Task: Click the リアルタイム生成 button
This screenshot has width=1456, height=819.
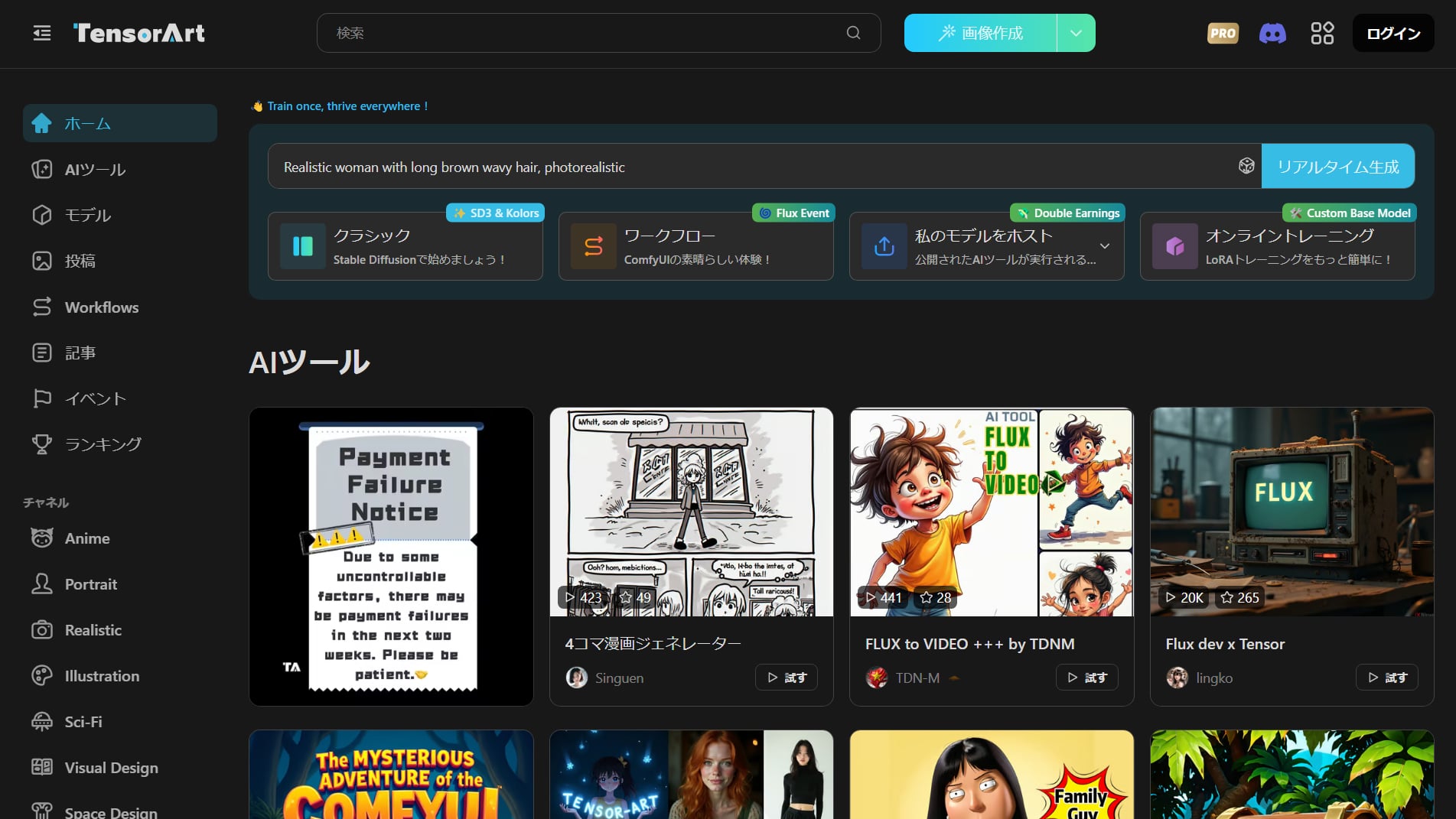Action: point(1337,166)
